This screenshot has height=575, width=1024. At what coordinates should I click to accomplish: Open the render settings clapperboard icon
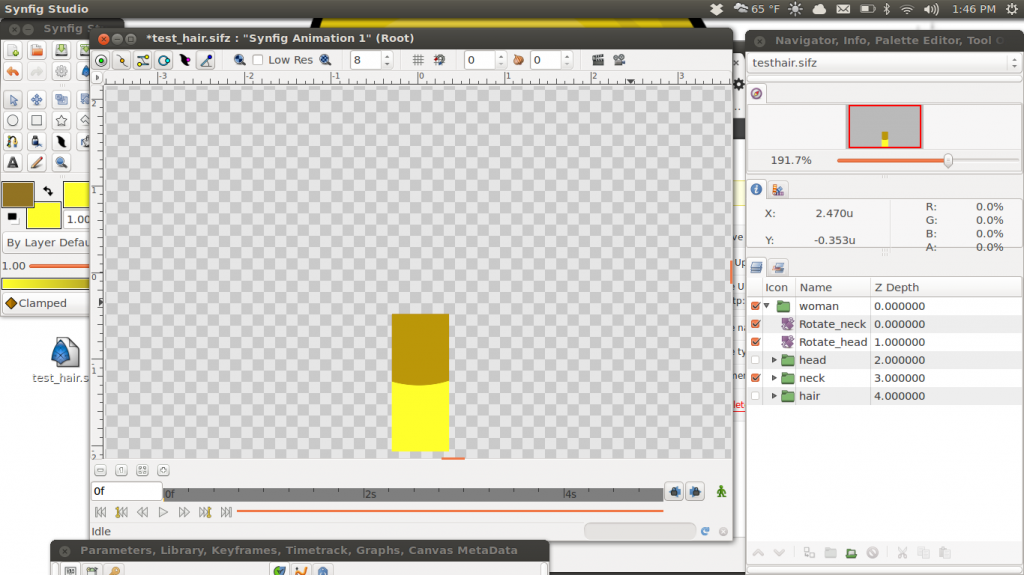click(598, 60)
